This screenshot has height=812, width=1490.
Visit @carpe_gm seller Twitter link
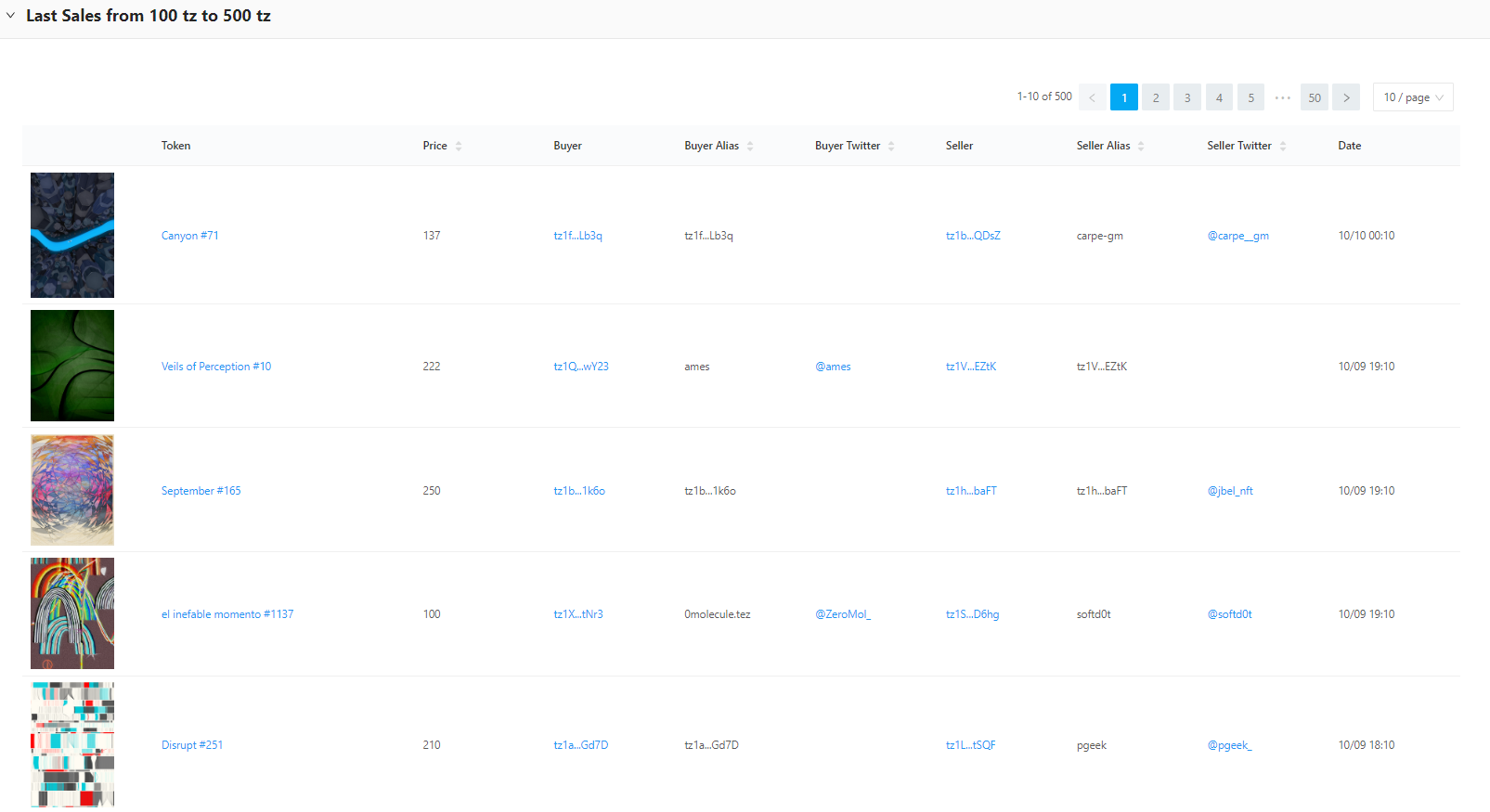tap(1237, 236)
